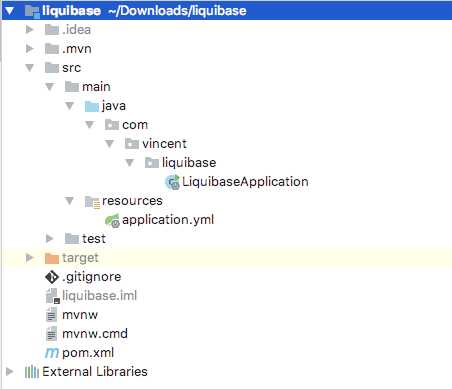Click the LiquibaseApplication Spring class icon
The width and height of the screenshot is (452, 389).
tap(172, 182)
